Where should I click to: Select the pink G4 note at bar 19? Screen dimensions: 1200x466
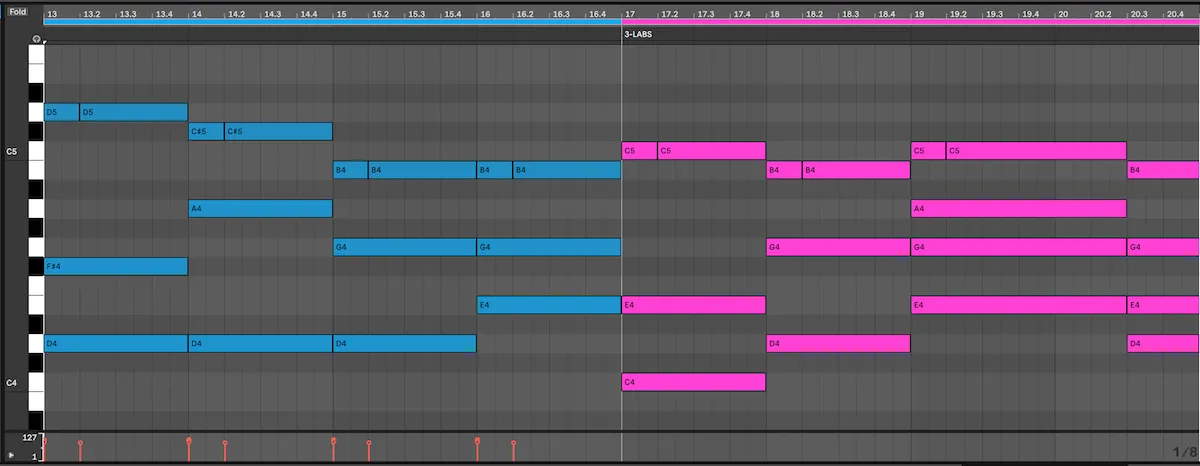pyautogui.click(x=1019, y=247)
